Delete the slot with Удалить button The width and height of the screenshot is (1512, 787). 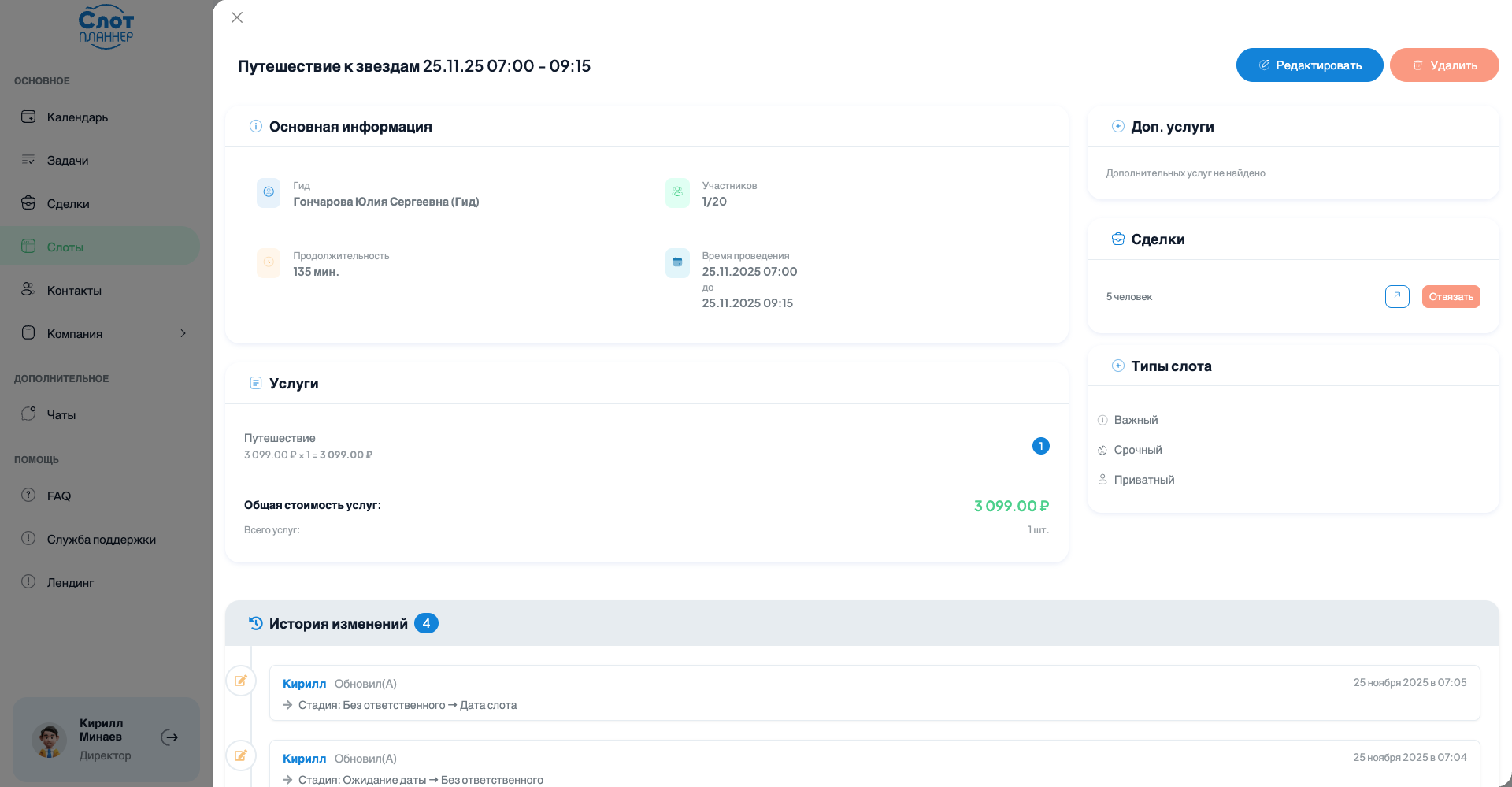point(1443,65)
